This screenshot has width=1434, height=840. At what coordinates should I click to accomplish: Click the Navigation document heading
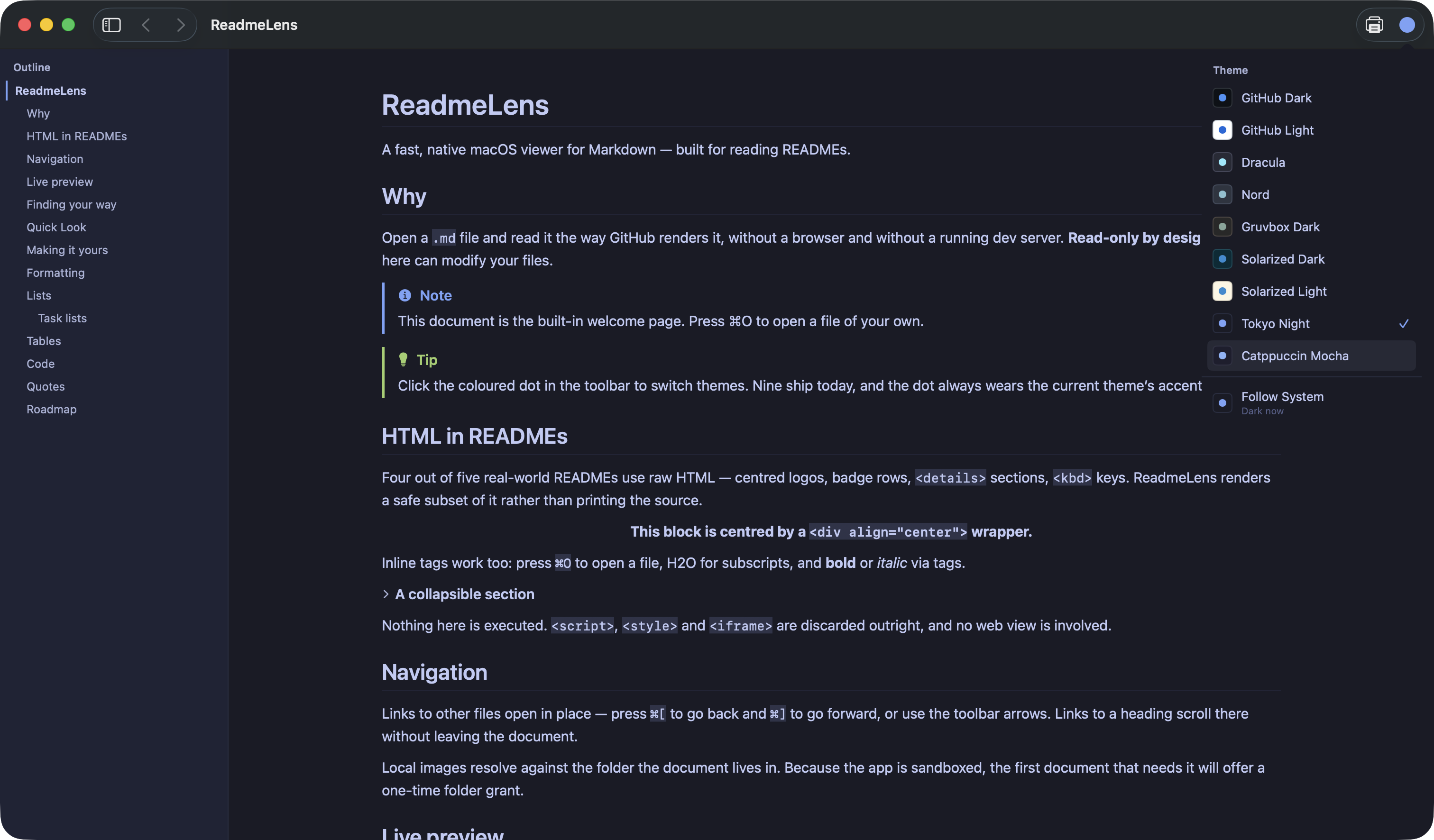click(x=435, y=672)
